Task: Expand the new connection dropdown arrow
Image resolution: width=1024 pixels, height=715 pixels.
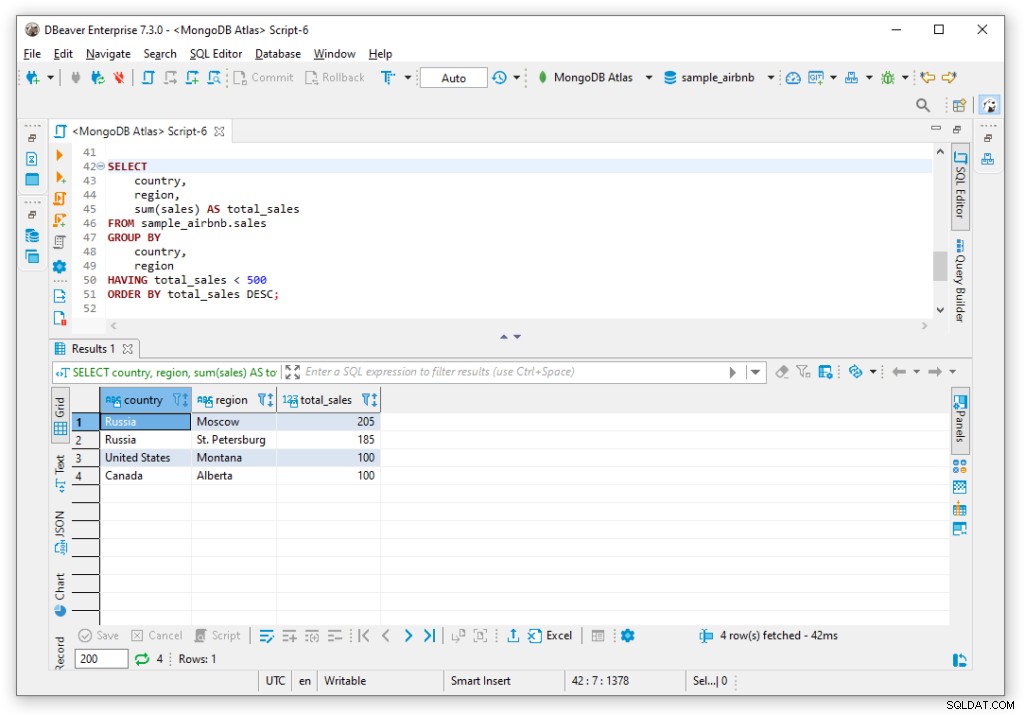Action: (x=50, y=78)
